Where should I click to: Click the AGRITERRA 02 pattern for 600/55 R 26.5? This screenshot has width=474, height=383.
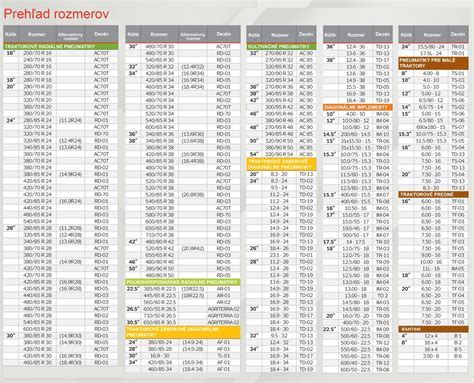pos(224,309)
